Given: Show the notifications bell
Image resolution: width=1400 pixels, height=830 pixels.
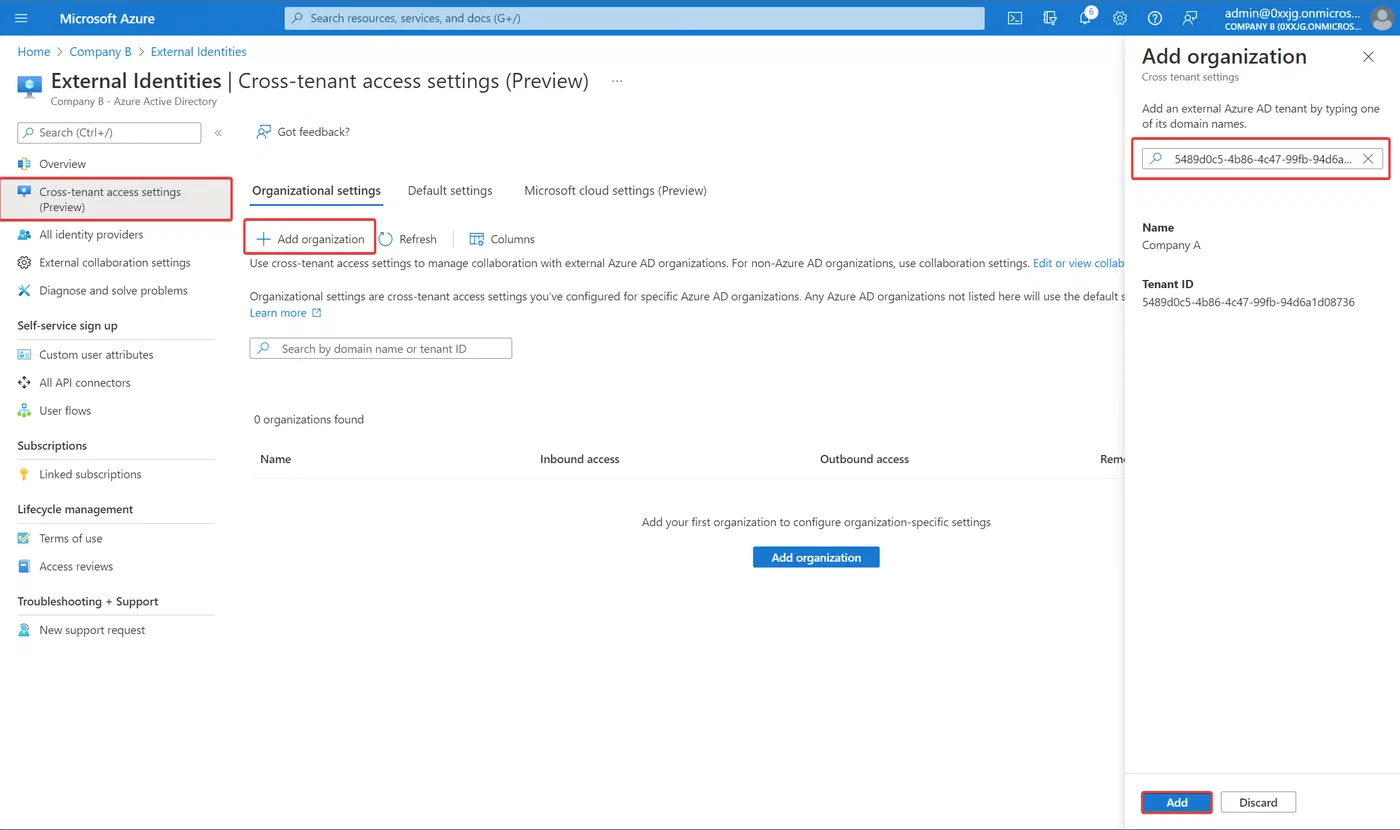Looking at the screenshot, I should coord(1085,18).
